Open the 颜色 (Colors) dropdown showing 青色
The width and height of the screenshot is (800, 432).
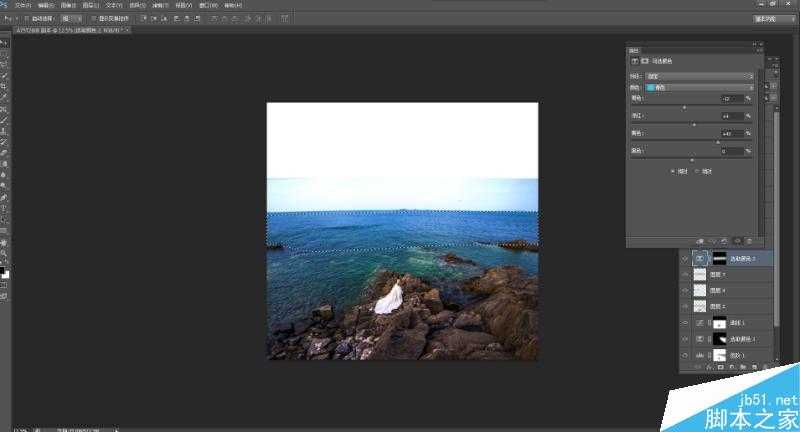click(698, 88)
